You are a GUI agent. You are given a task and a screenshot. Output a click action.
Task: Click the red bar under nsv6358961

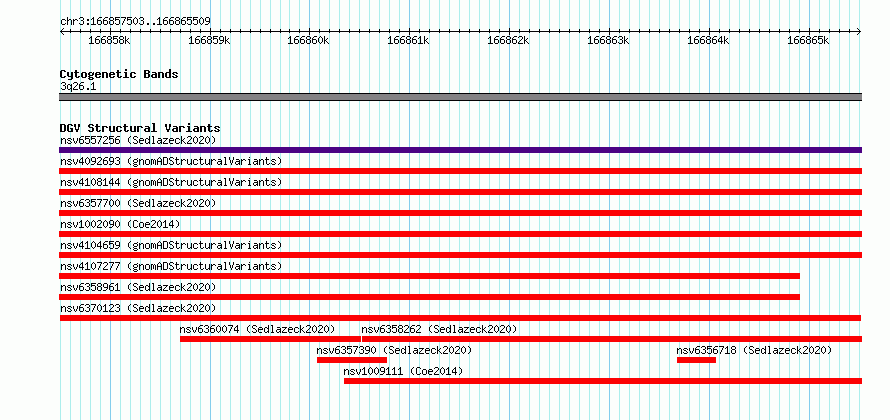pos(430,297)
